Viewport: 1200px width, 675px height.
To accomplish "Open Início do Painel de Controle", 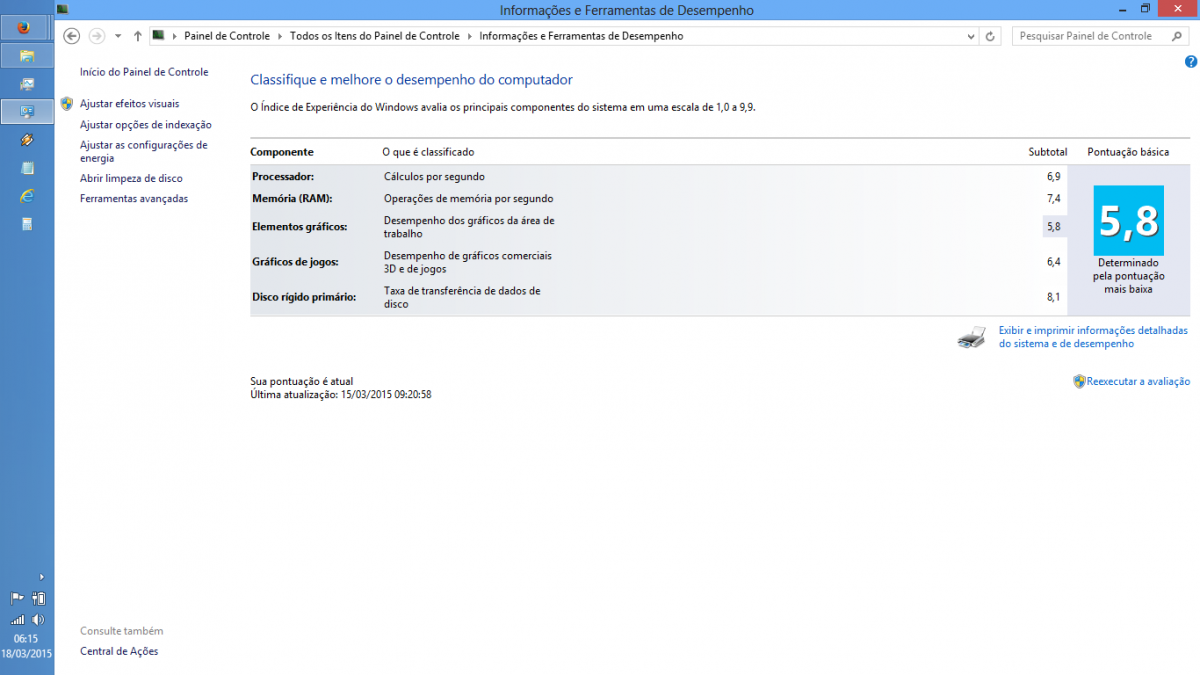I will point(144,72).
